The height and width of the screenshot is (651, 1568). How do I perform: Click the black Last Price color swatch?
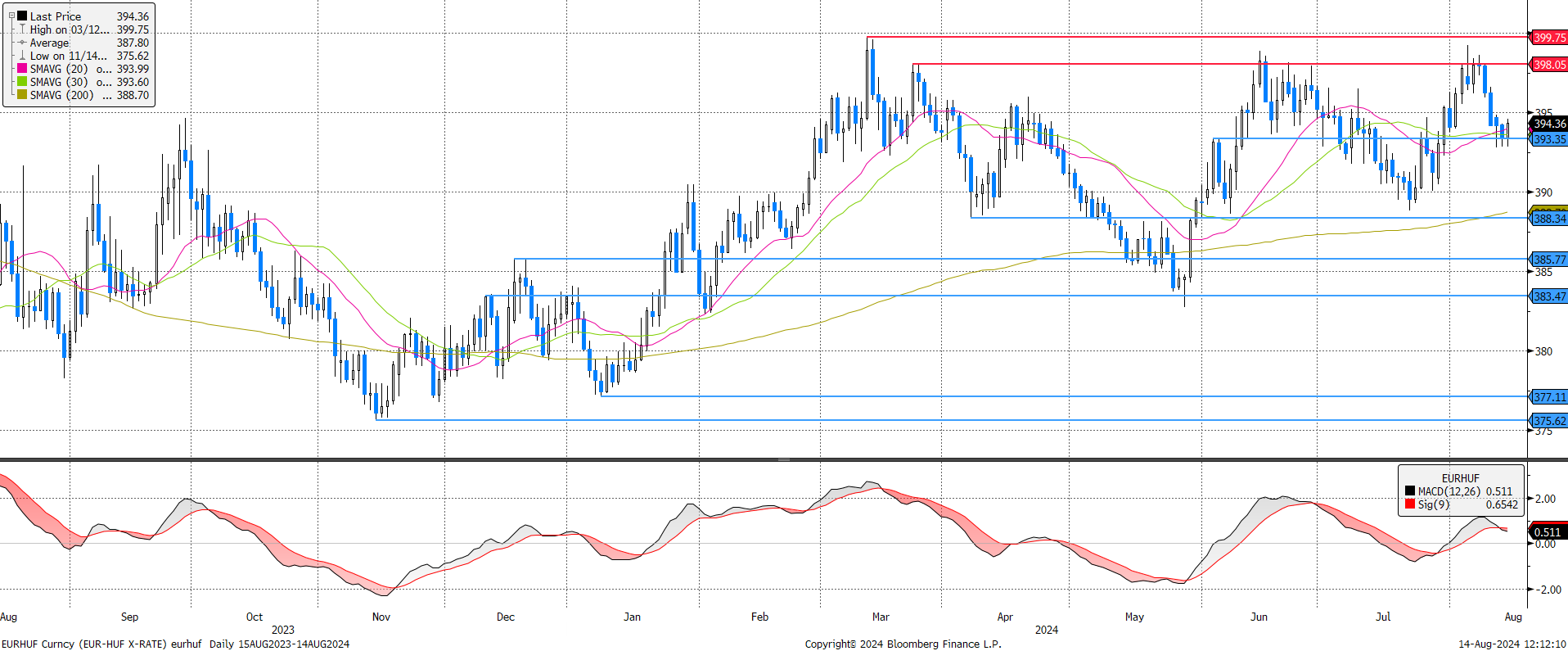pos(22,16)
